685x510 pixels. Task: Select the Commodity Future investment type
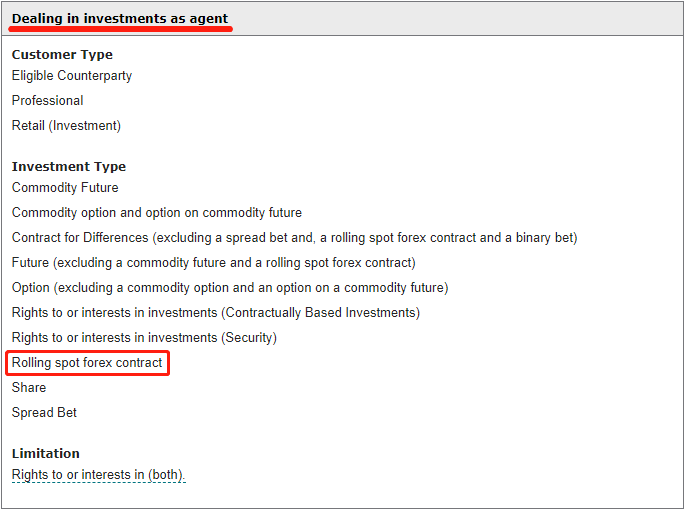65,187
